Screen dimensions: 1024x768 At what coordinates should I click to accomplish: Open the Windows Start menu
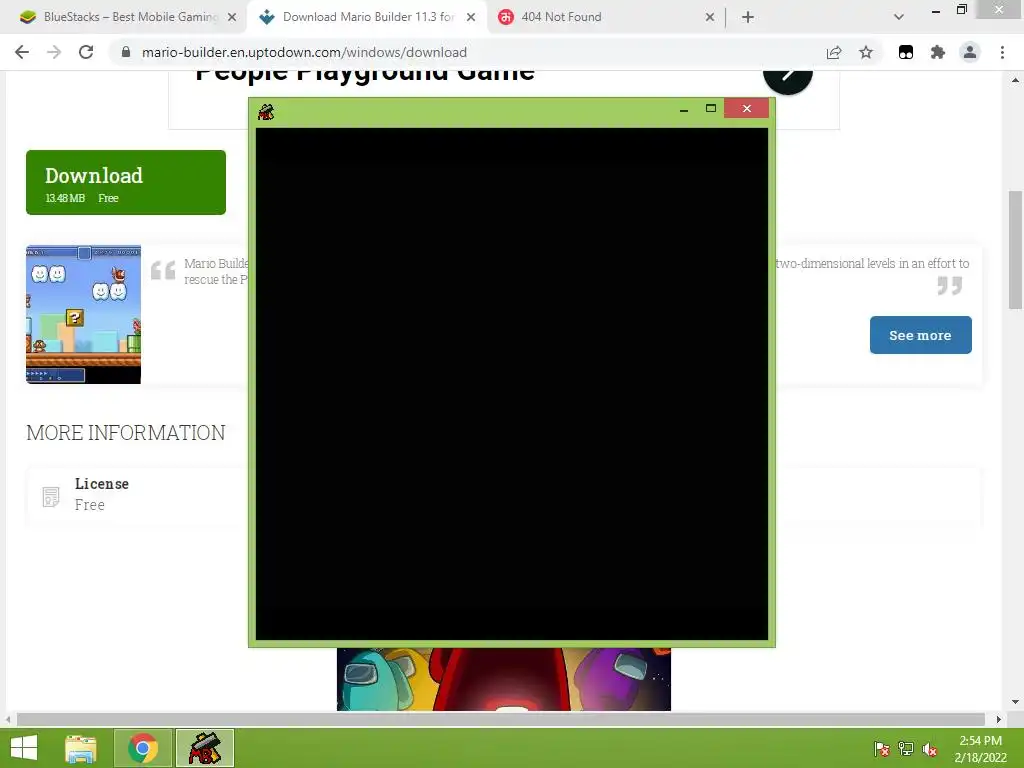click(24, 748)
